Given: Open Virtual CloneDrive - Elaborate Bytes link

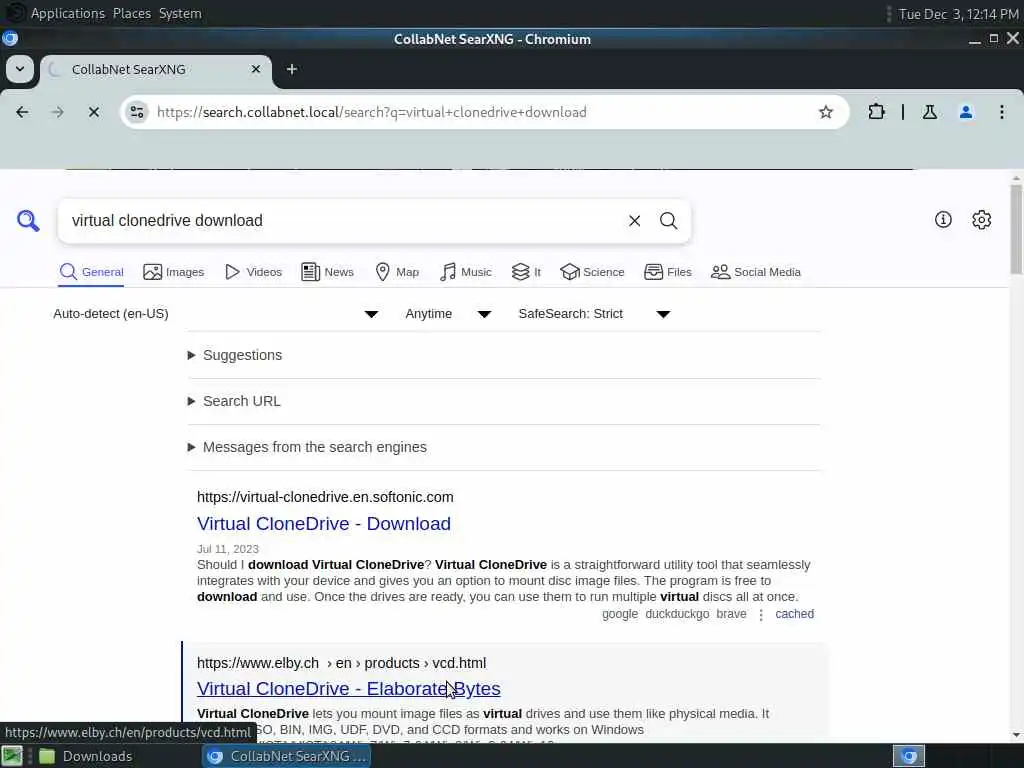Looking at the screenshot, I should [x=349, y=689].
